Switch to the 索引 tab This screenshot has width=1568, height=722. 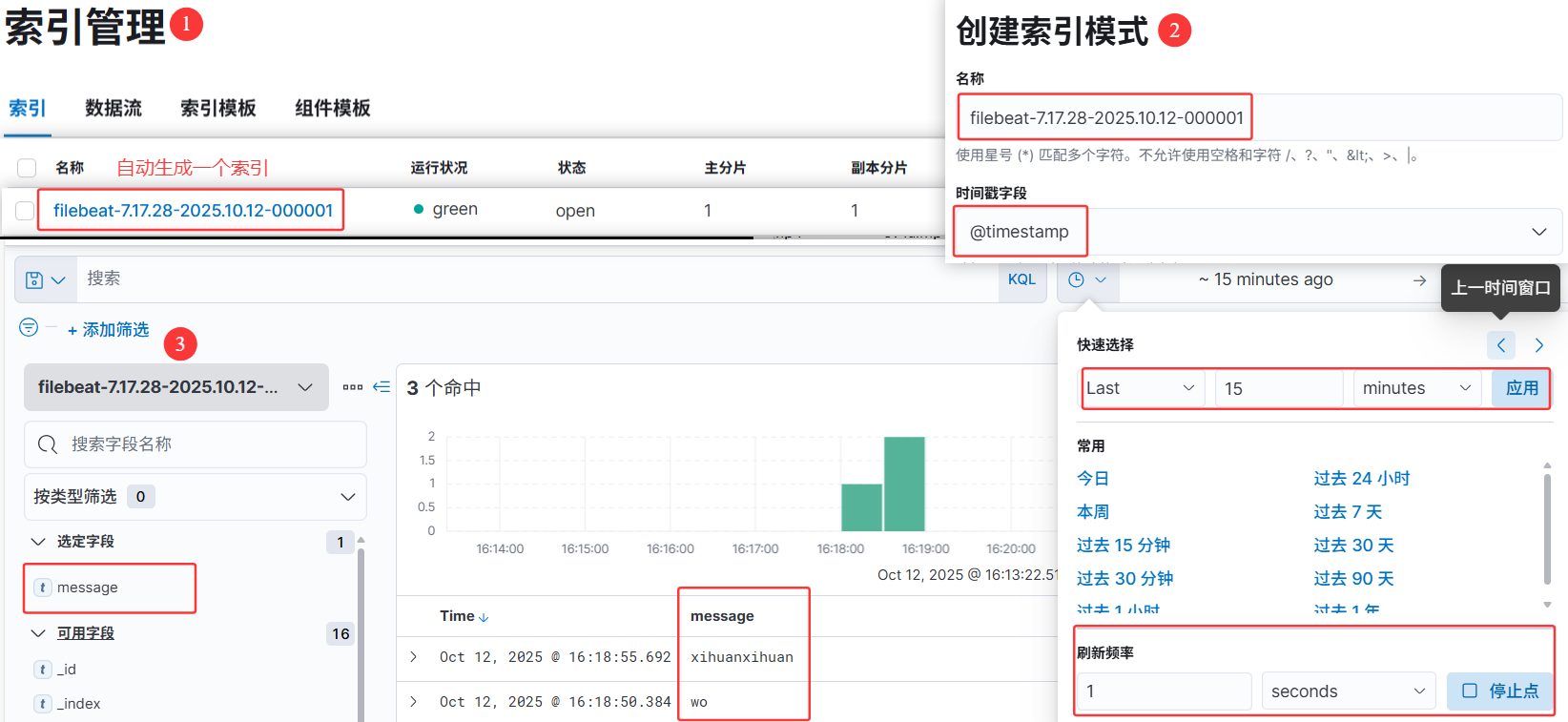tap(28, 109)
